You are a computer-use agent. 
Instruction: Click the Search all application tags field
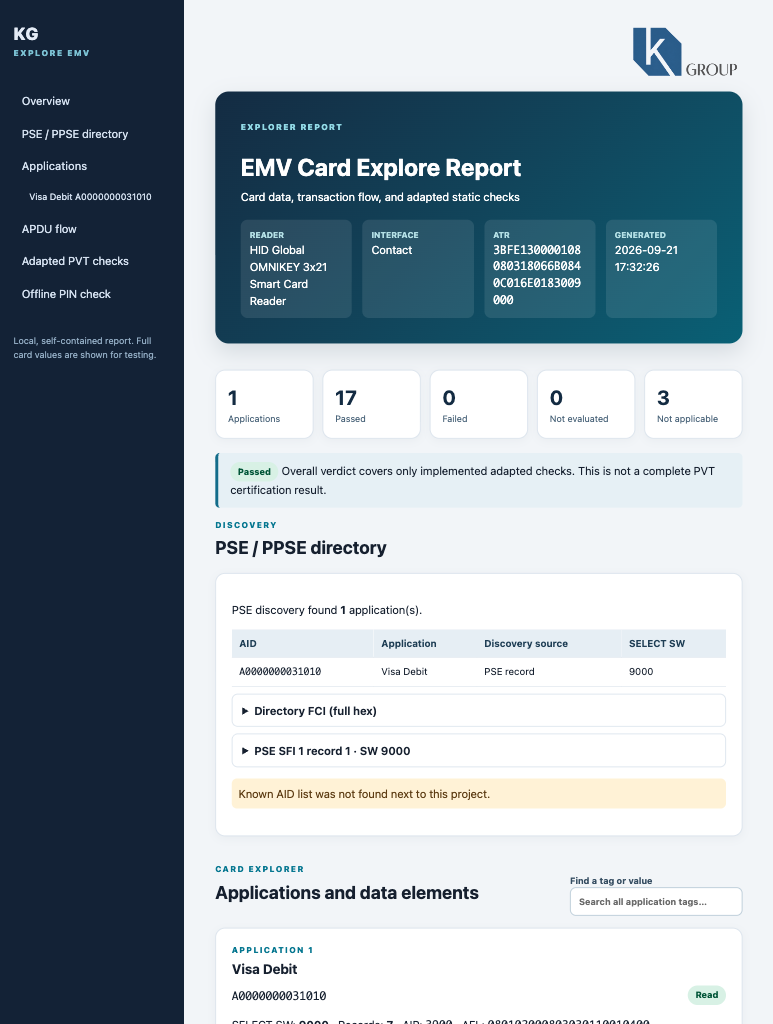[655, 901]
